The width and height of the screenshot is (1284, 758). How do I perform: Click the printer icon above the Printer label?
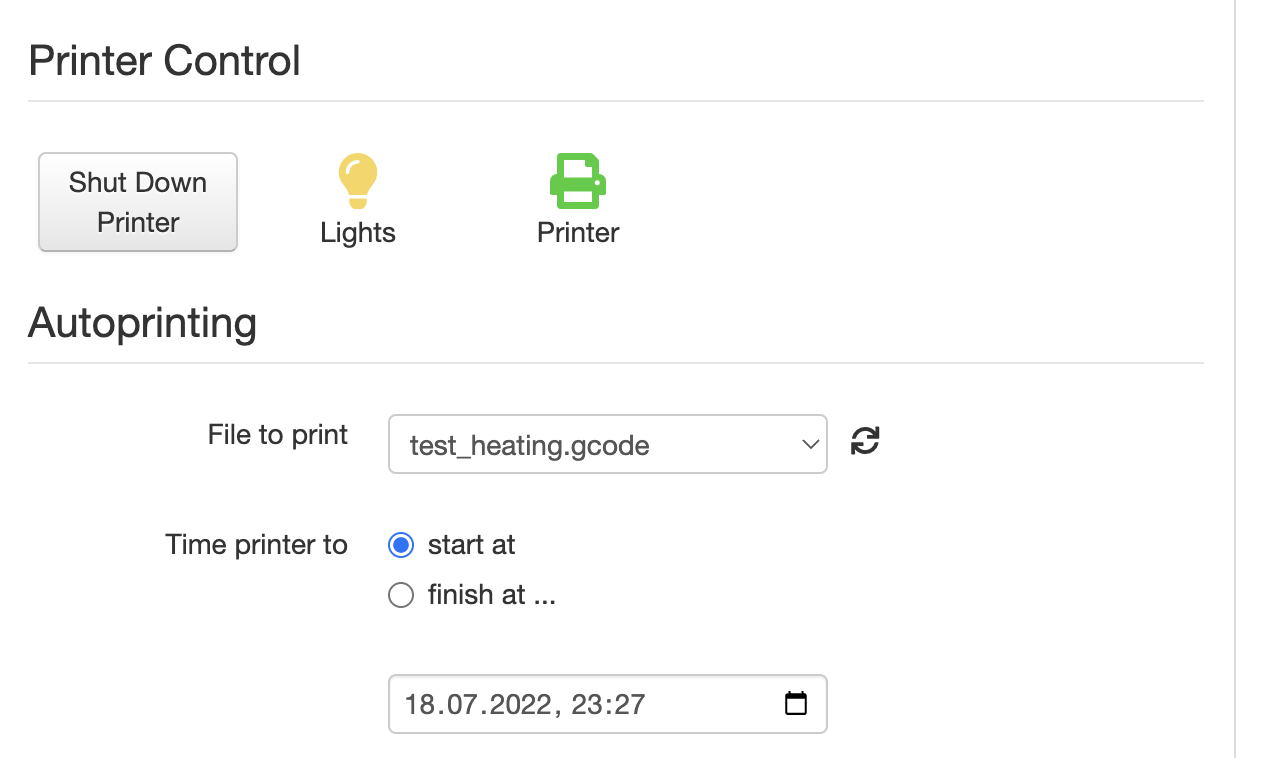(x=578, y=180)
